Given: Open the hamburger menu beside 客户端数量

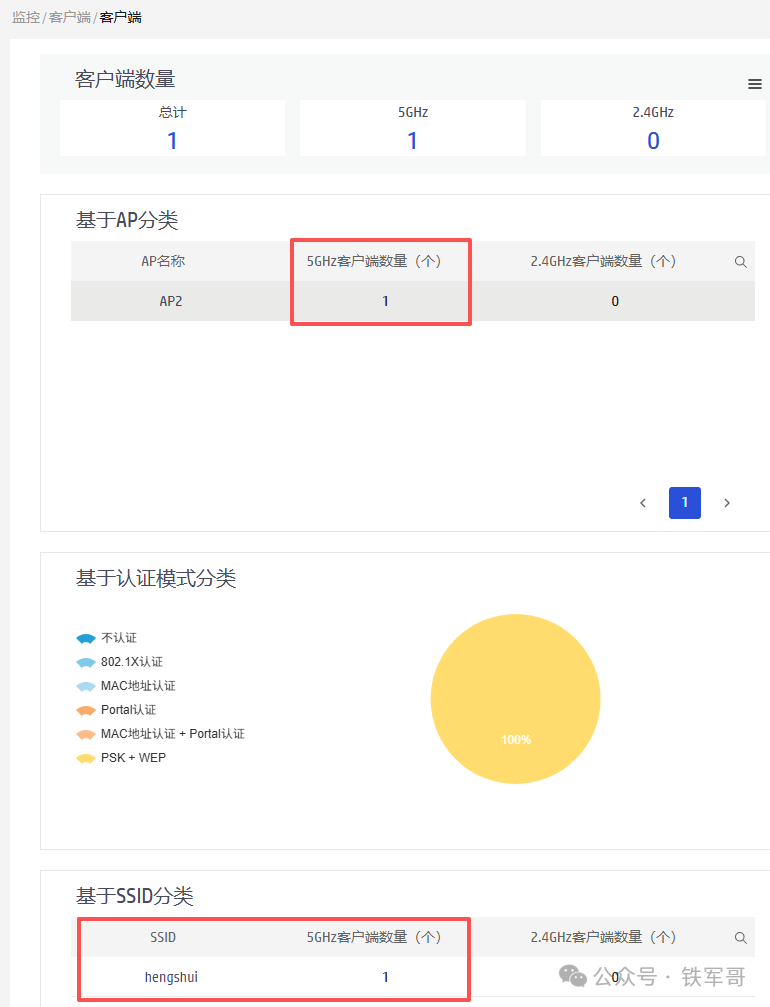Looking at the screenshot, I should point(755,84).
